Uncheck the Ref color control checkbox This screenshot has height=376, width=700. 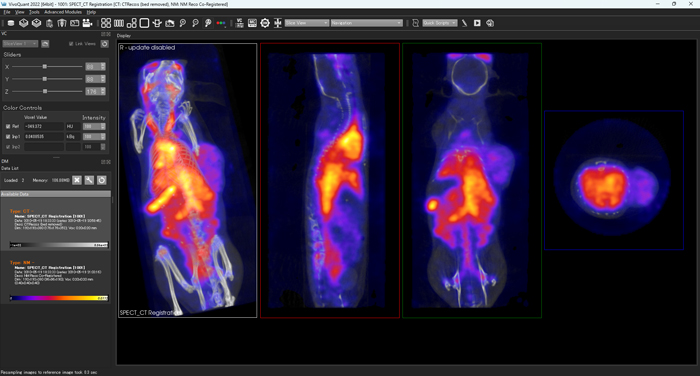8,126
